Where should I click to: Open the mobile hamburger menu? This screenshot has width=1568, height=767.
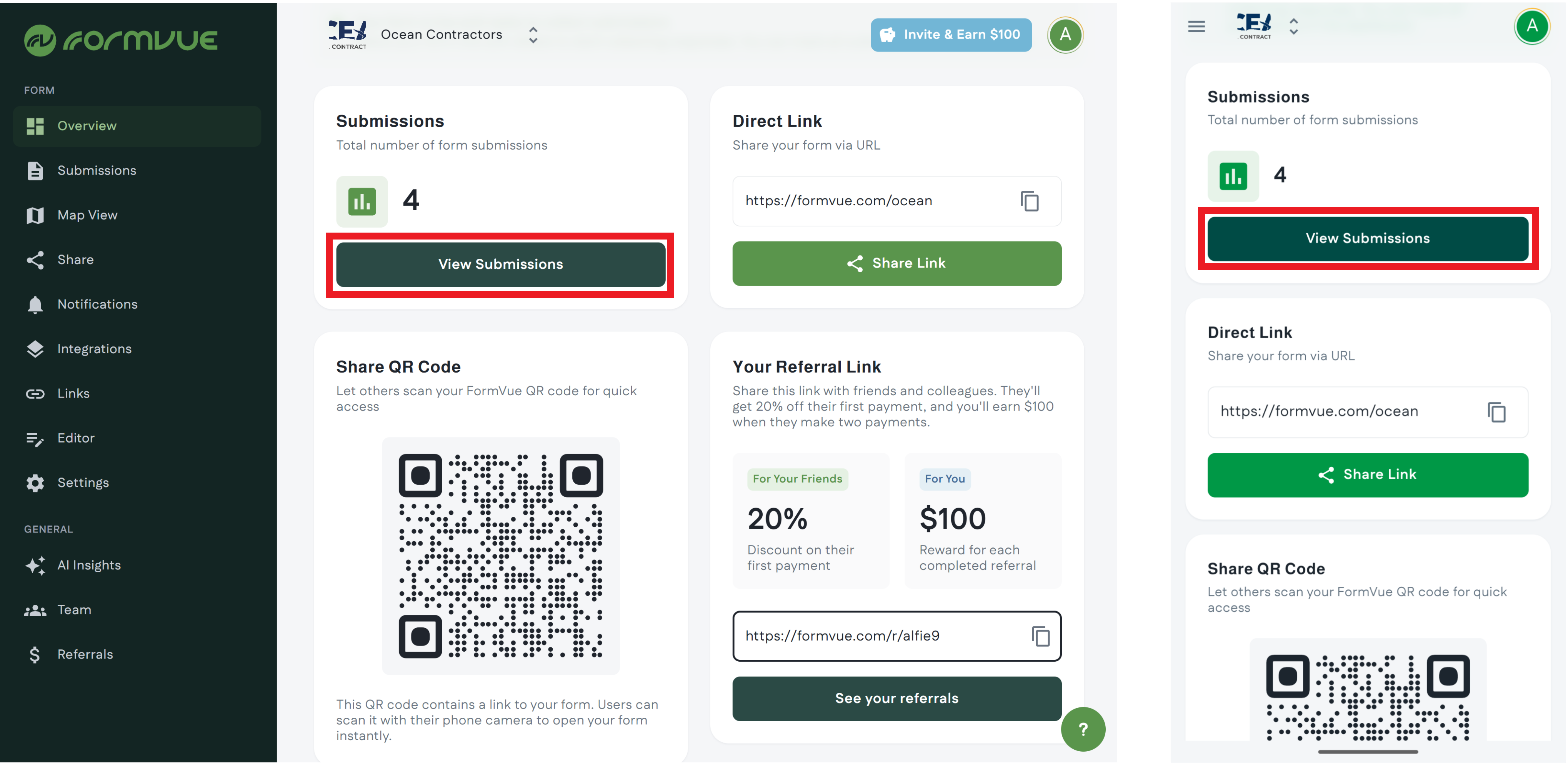tap(1196, 27)
